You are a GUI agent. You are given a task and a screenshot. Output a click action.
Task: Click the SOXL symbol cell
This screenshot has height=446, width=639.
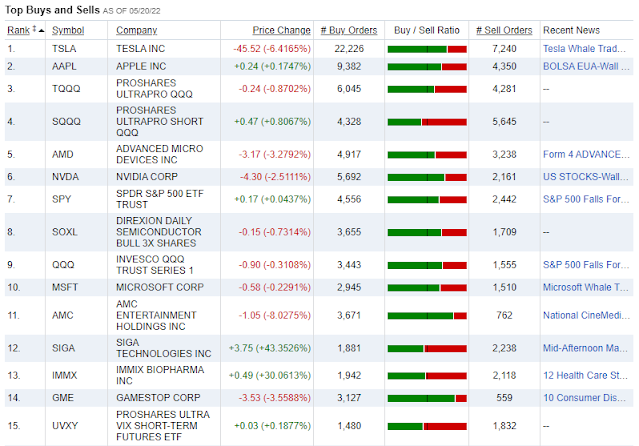click(64, 232)
